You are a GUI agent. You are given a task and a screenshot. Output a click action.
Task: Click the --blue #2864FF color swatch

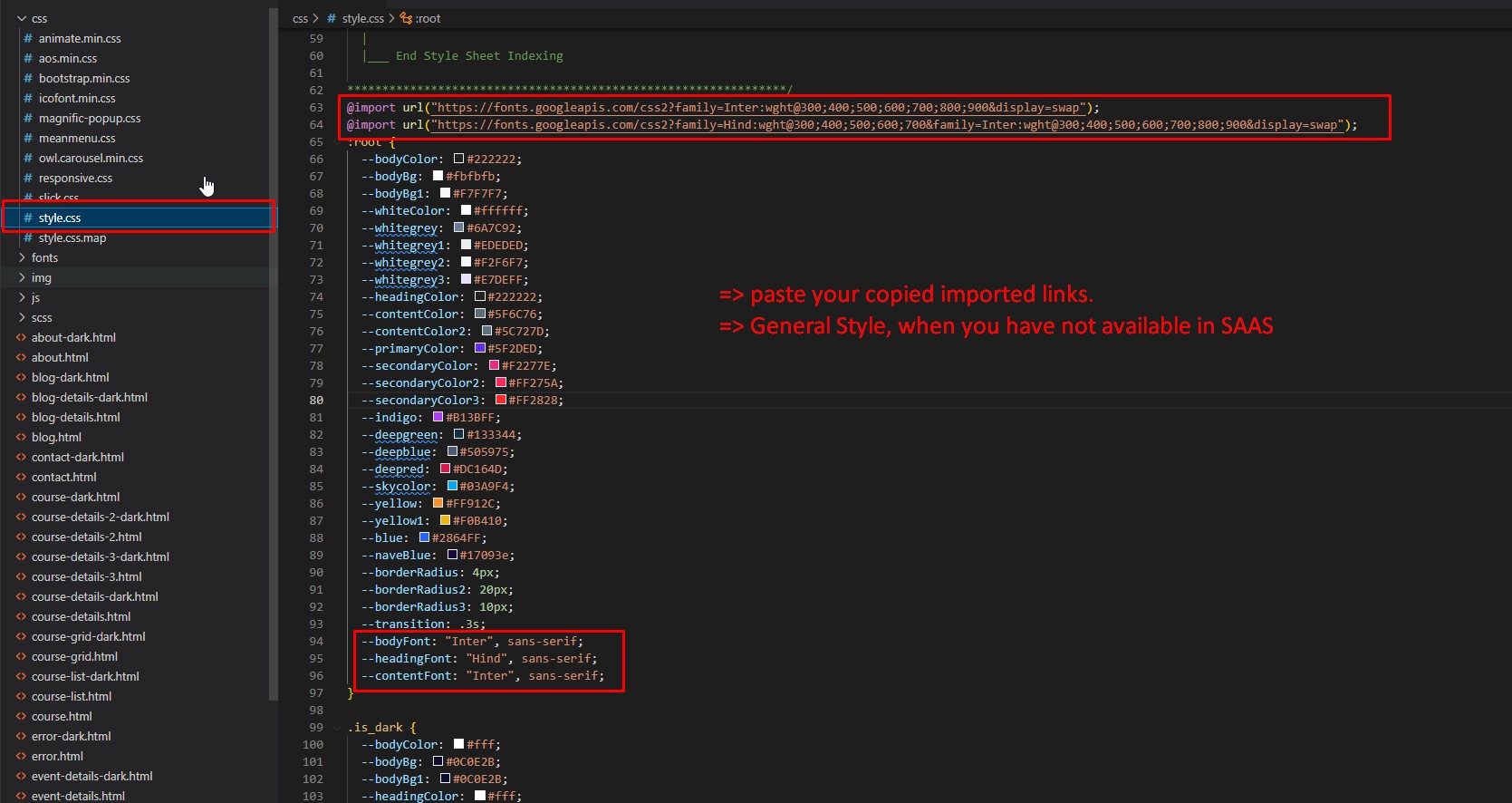coord(424,537)
